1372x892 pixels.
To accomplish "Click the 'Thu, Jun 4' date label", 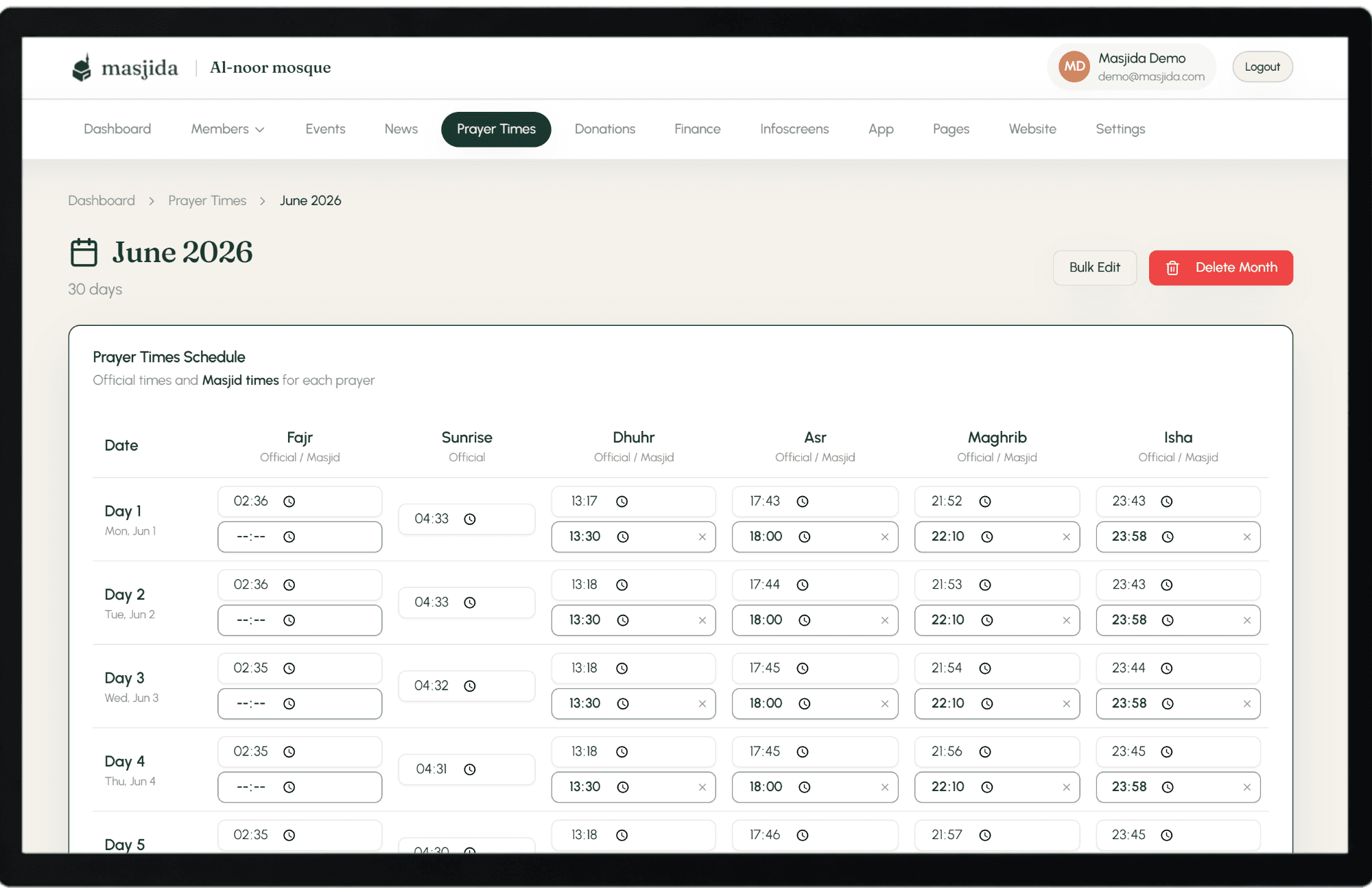I will coord(130,782).
